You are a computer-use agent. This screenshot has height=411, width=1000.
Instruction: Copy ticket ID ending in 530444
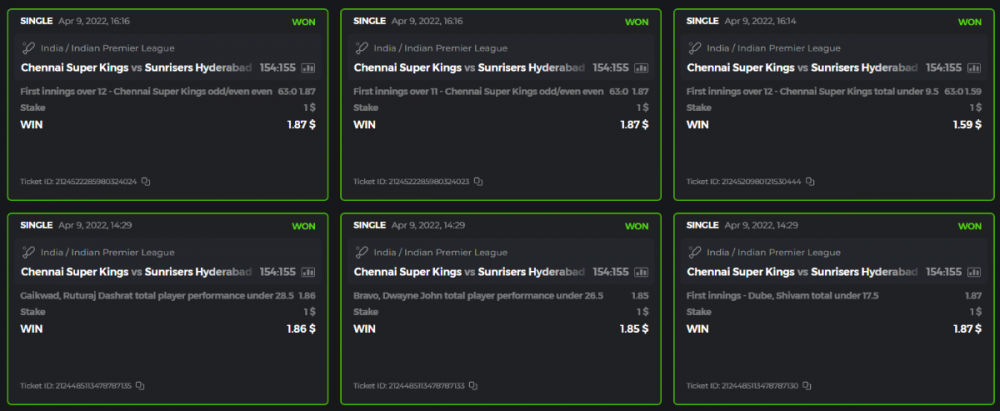tap(810, 182)
